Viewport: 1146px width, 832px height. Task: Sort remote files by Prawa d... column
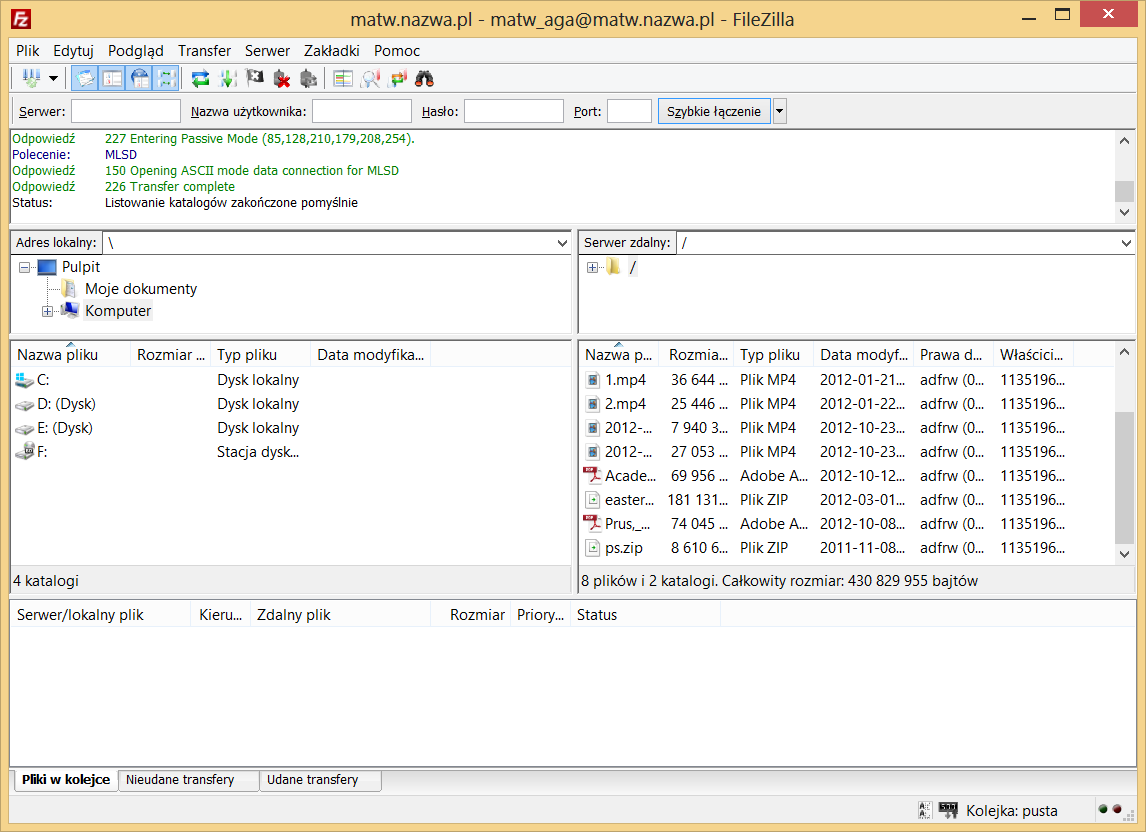[951, 355]
